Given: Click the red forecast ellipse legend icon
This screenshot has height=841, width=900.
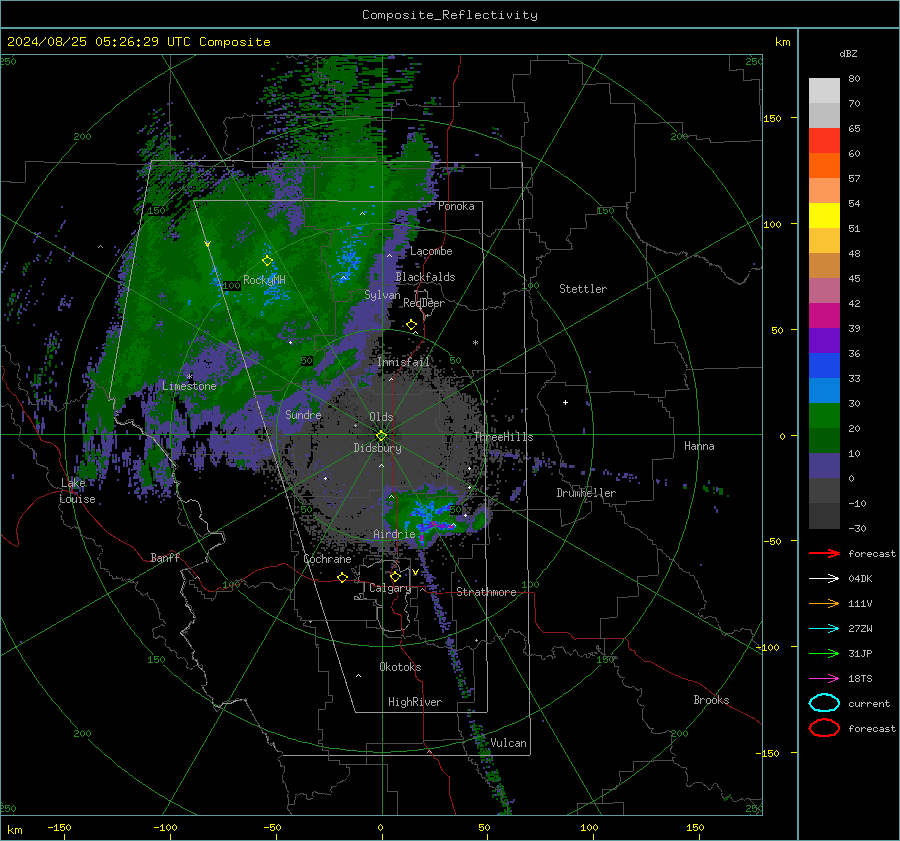Looking at the screenshot, I should coord(824,728).
